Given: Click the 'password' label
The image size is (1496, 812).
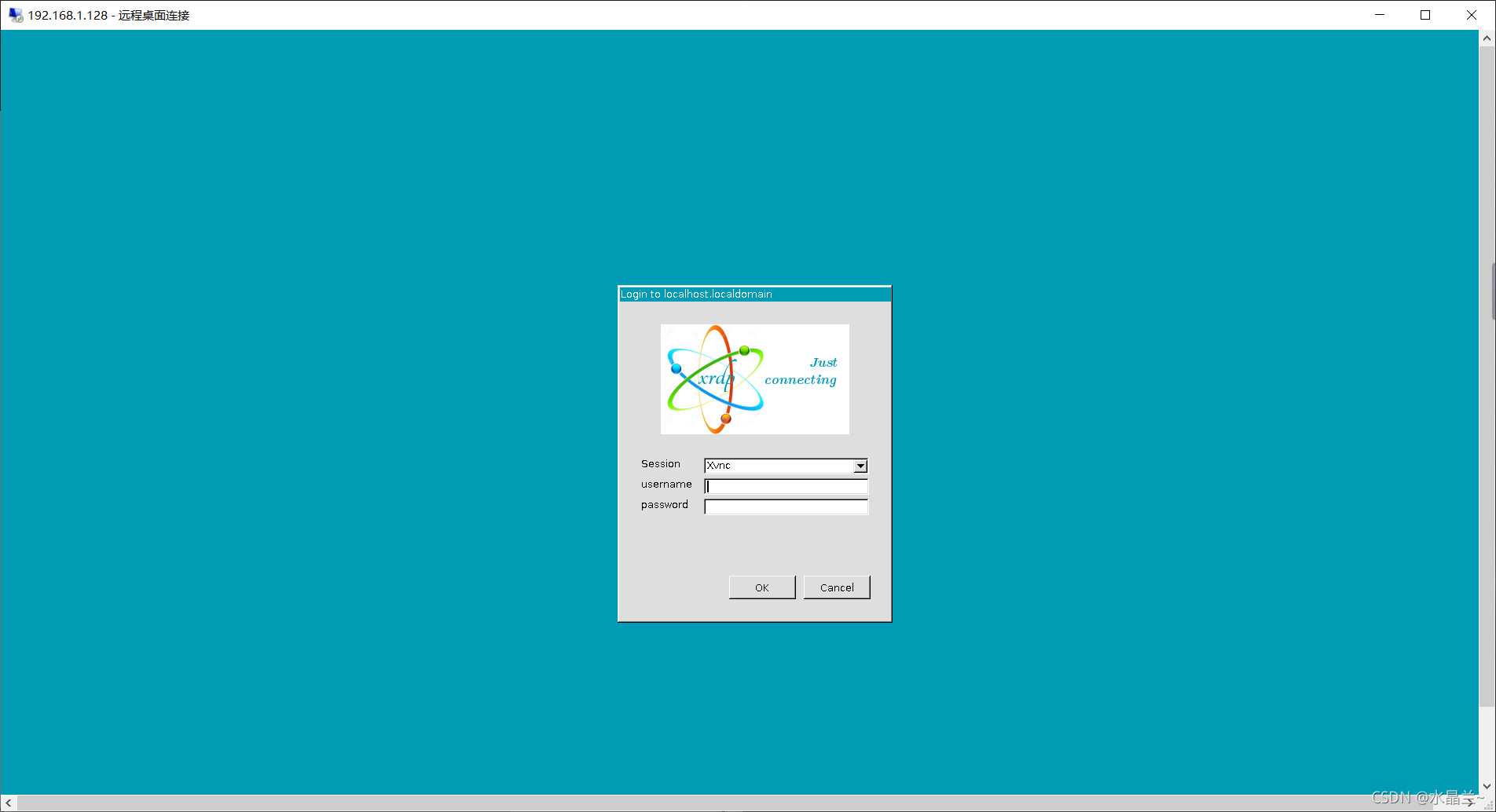Looking at the screenshot, I should (x=665, y=505).
